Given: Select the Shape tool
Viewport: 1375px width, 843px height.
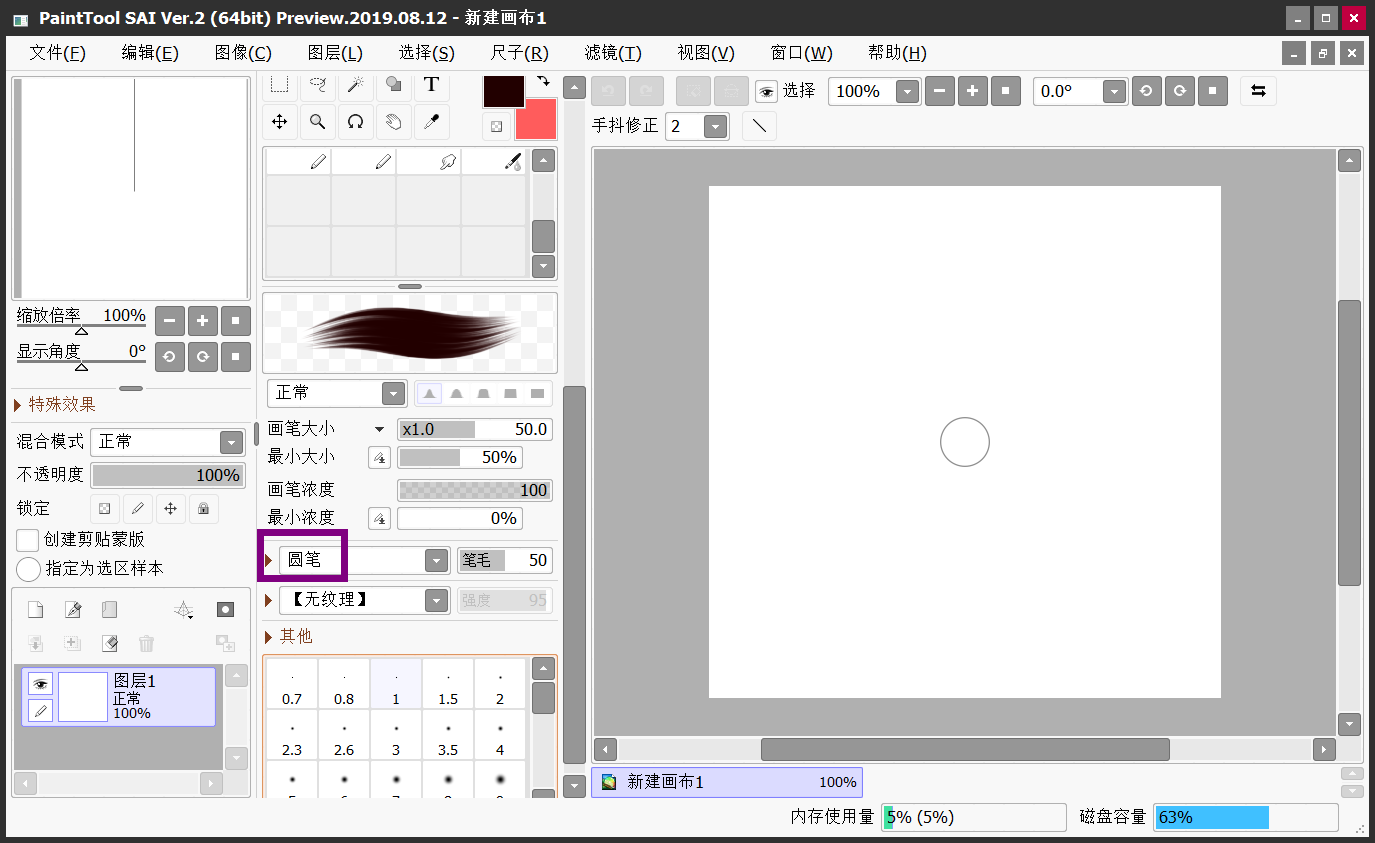Looking at the screenshot, I should [x=393, y=85].
